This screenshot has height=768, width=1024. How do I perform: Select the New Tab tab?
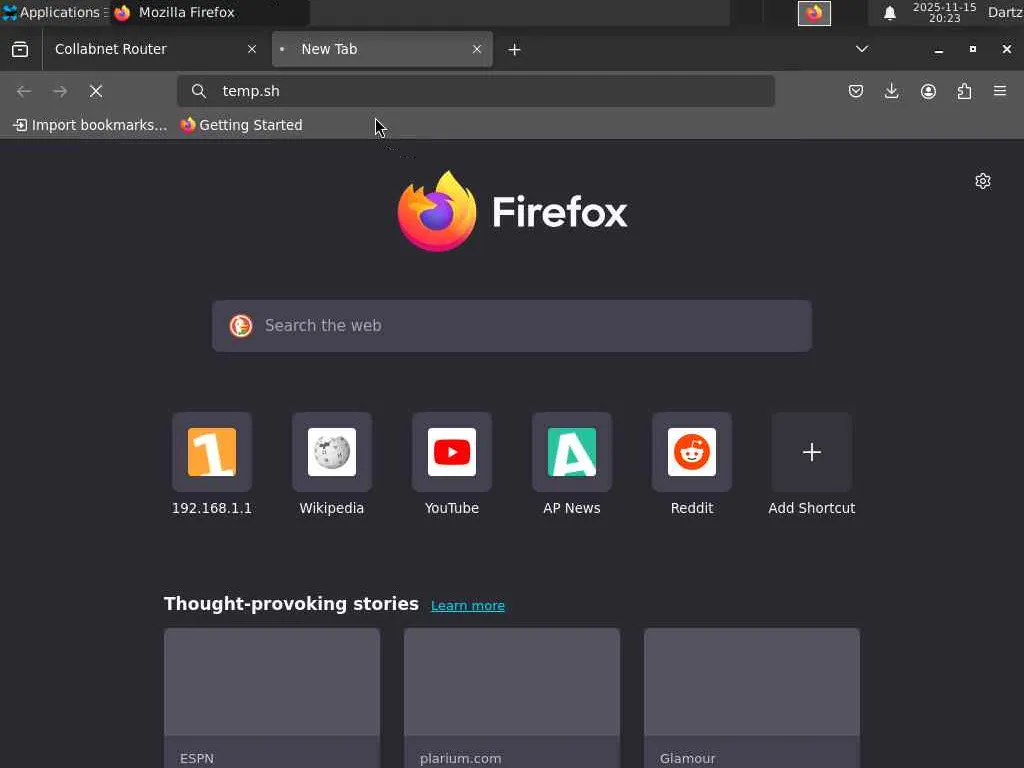coord(382,49)
